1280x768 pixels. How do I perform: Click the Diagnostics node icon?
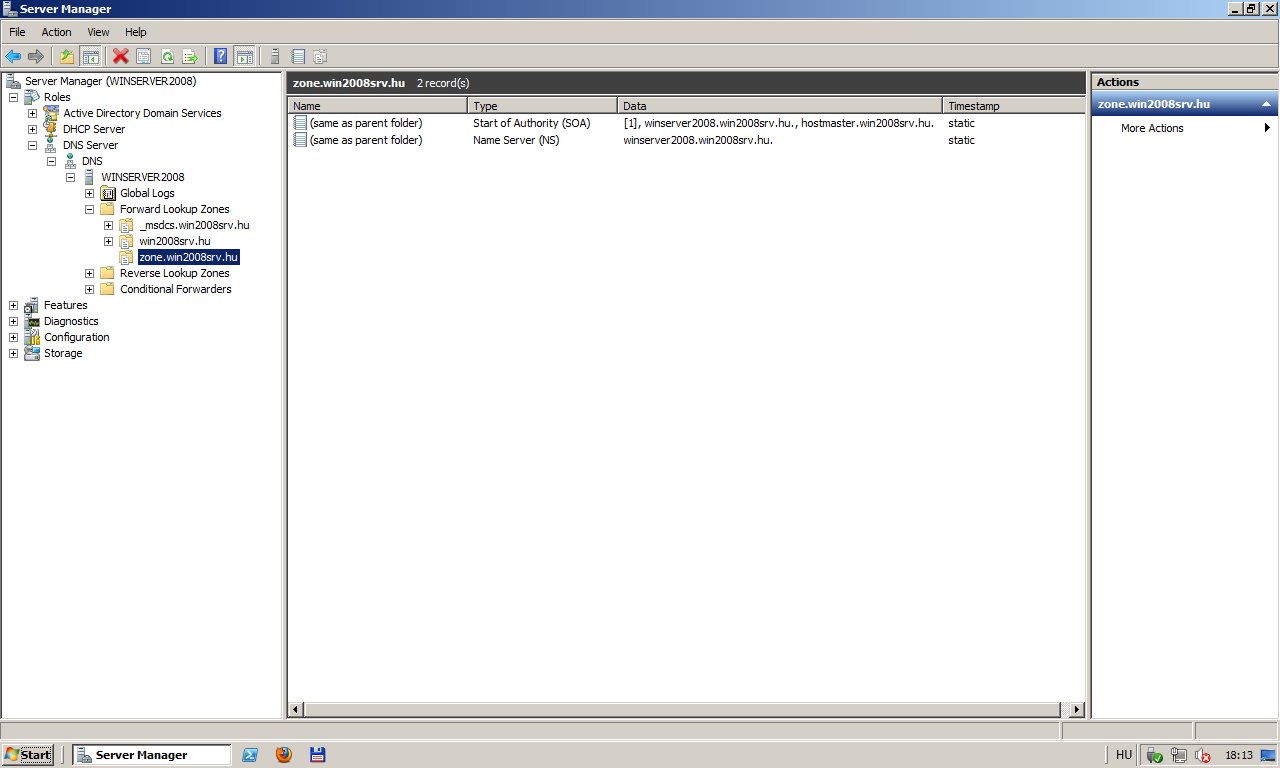click(x=32, y=321)
